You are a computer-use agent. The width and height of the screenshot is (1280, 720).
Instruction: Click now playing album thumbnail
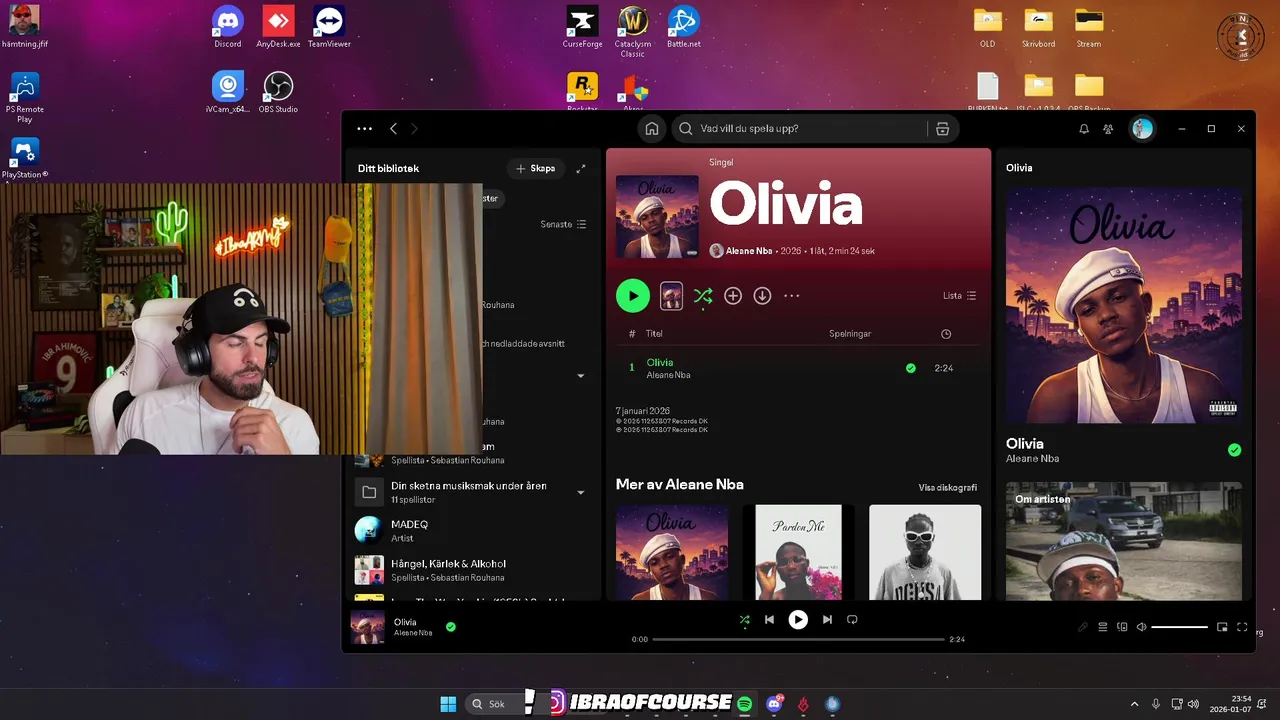[x=368, y=627]
